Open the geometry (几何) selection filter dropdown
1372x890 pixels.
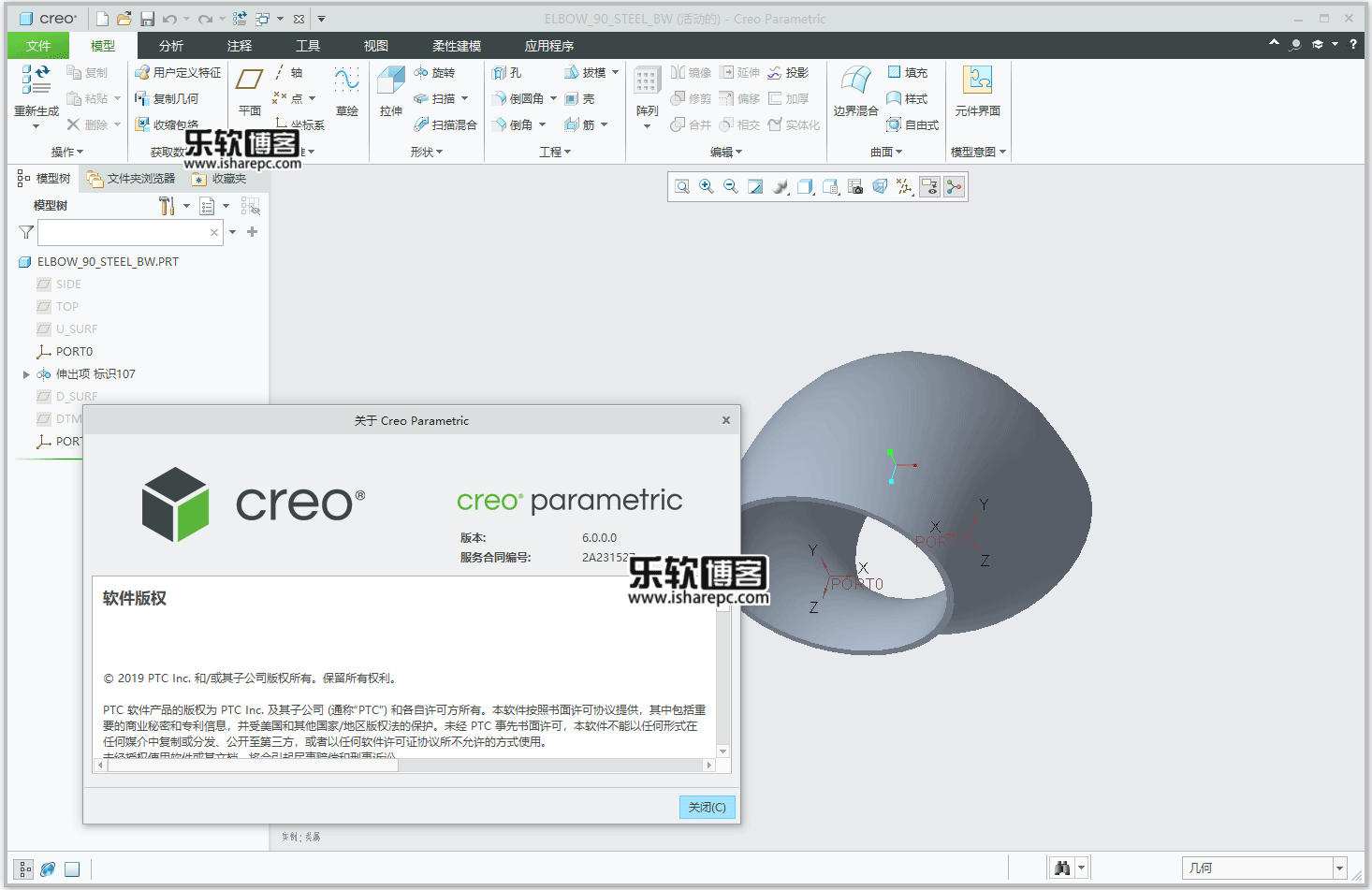(x=1340, y=868)
